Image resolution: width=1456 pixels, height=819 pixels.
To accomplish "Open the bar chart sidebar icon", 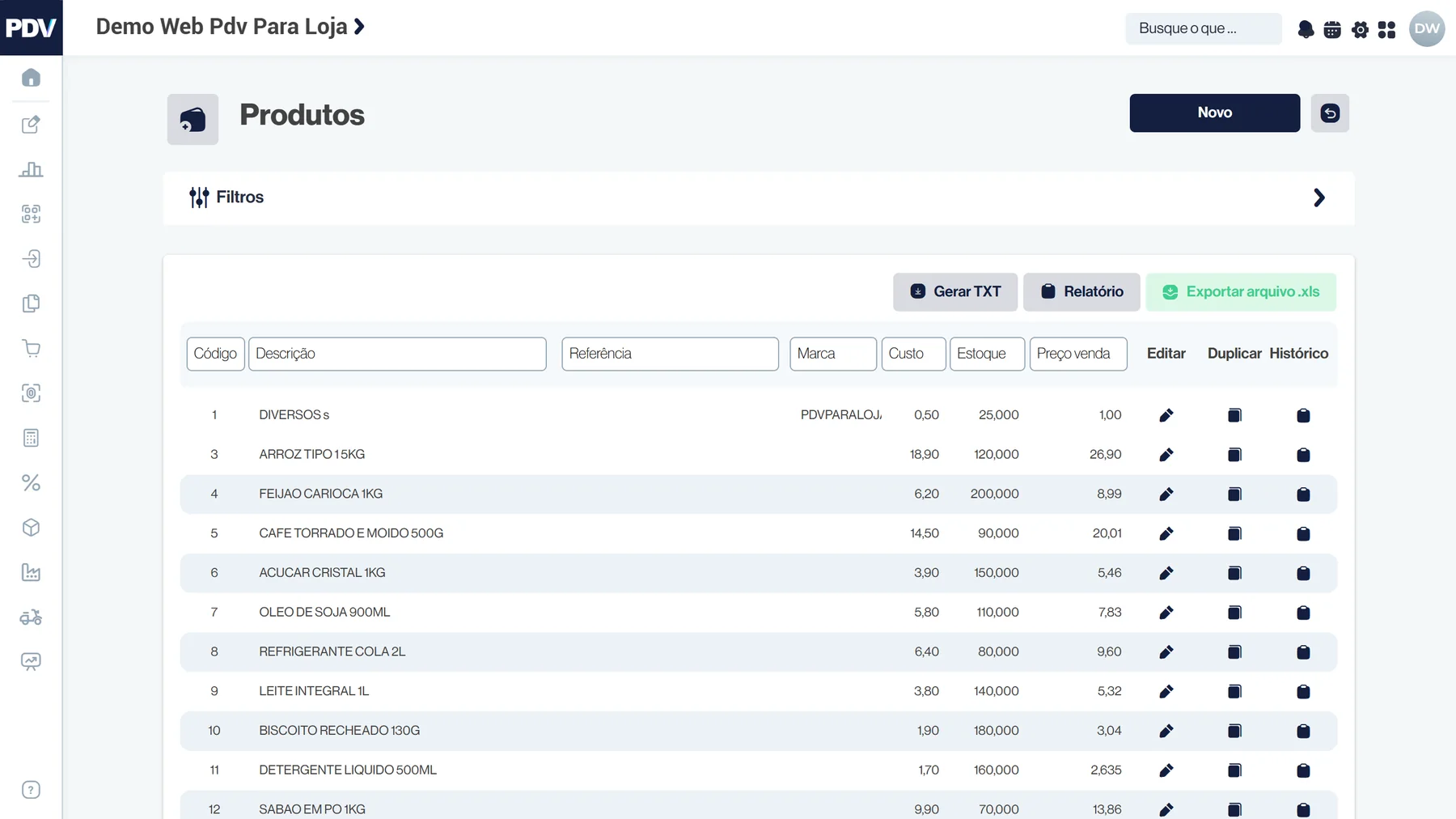I will tap(31, 169).
